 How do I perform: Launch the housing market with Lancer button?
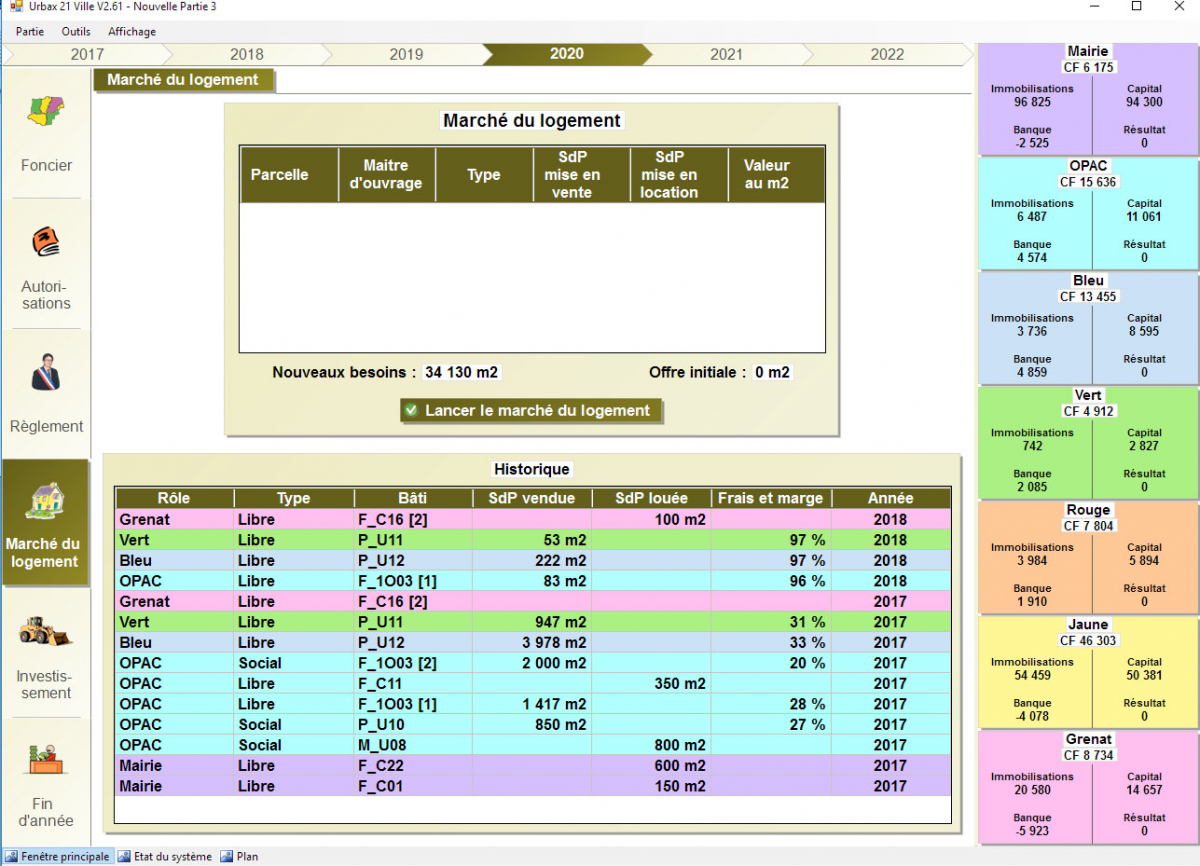point(531,411)
